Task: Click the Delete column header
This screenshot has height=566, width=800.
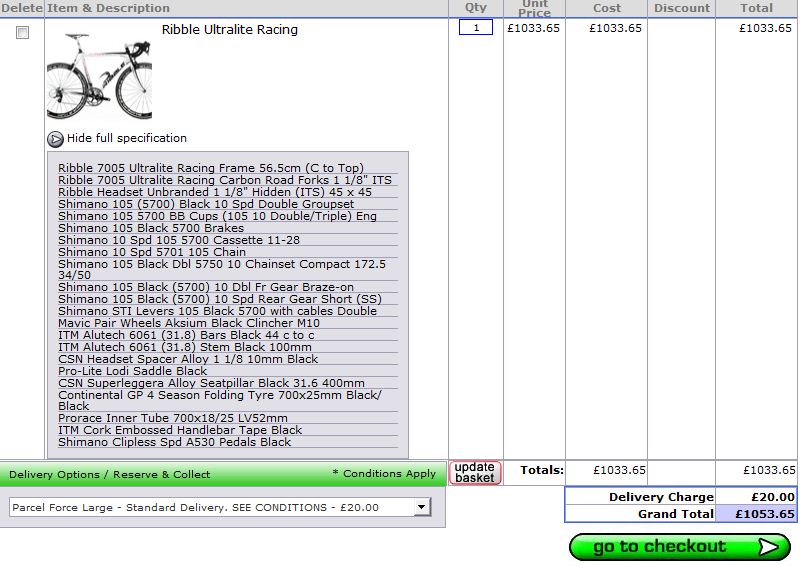Action: coord(22,8)
